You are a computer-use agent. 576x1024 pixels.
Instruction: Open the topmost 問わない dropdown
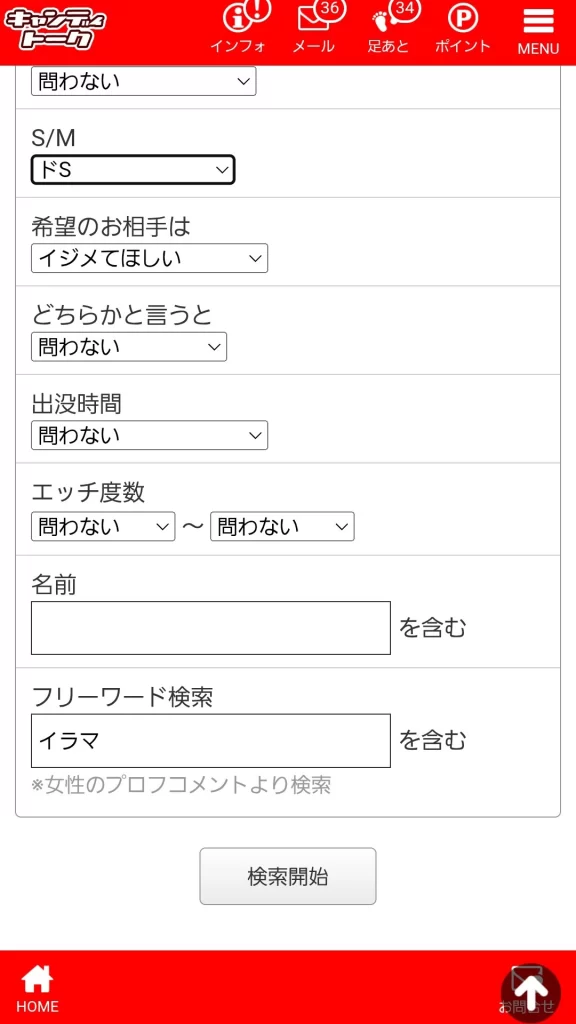(x=142, y=81)
